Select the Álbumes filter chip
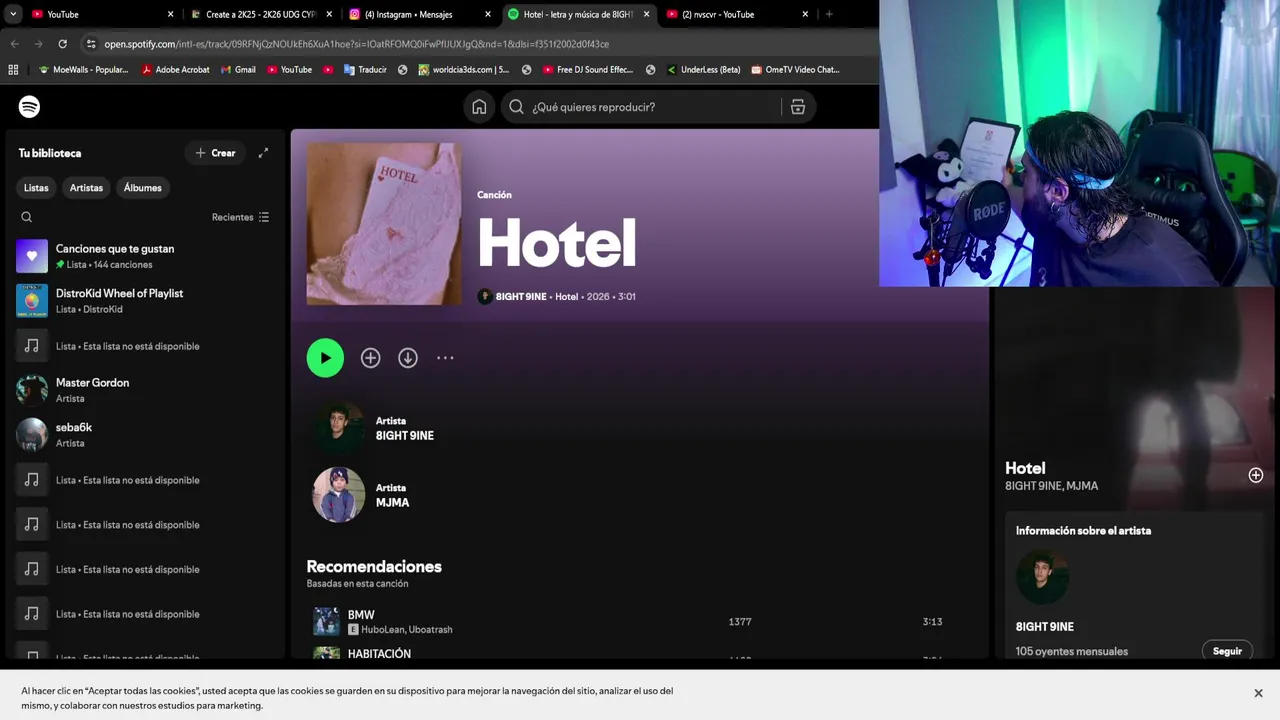The image size is (1280, 720). [x=142, y=188]
